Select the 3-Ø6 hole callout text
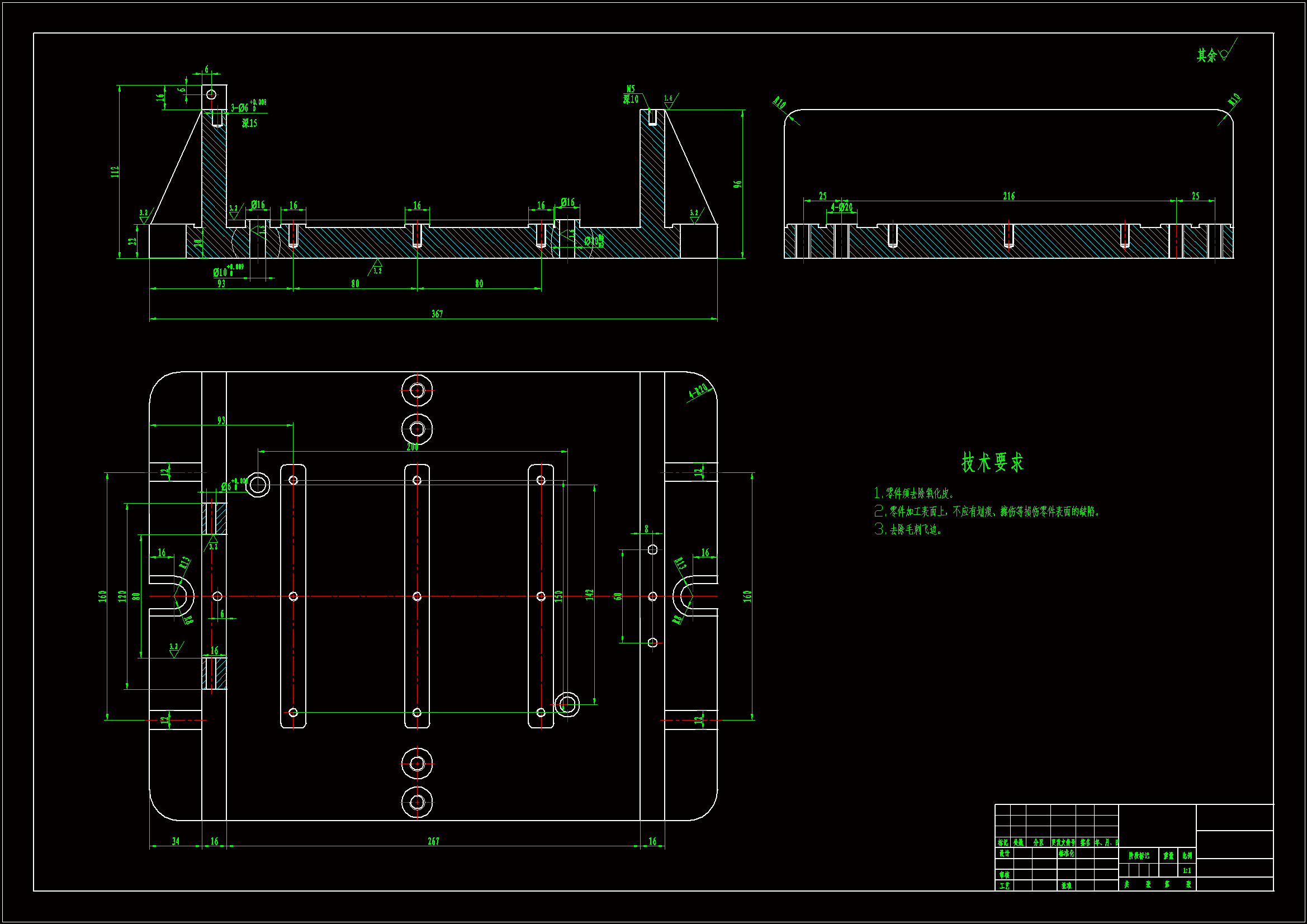Screen dimensions: 1307x924 pos(240,107)
